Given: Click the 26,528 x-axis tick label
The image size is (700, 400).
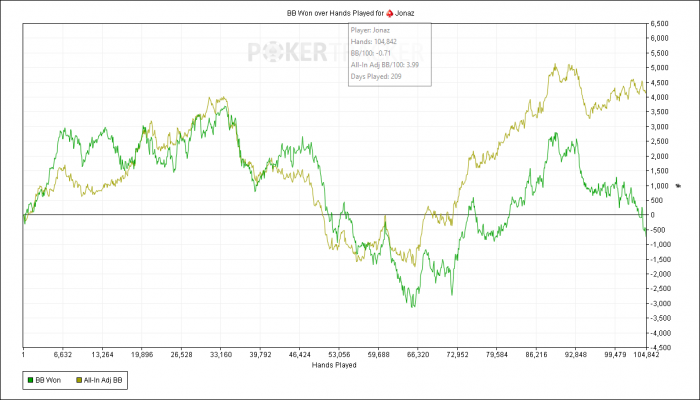Looking at the screenshot, I should point(181,355).
